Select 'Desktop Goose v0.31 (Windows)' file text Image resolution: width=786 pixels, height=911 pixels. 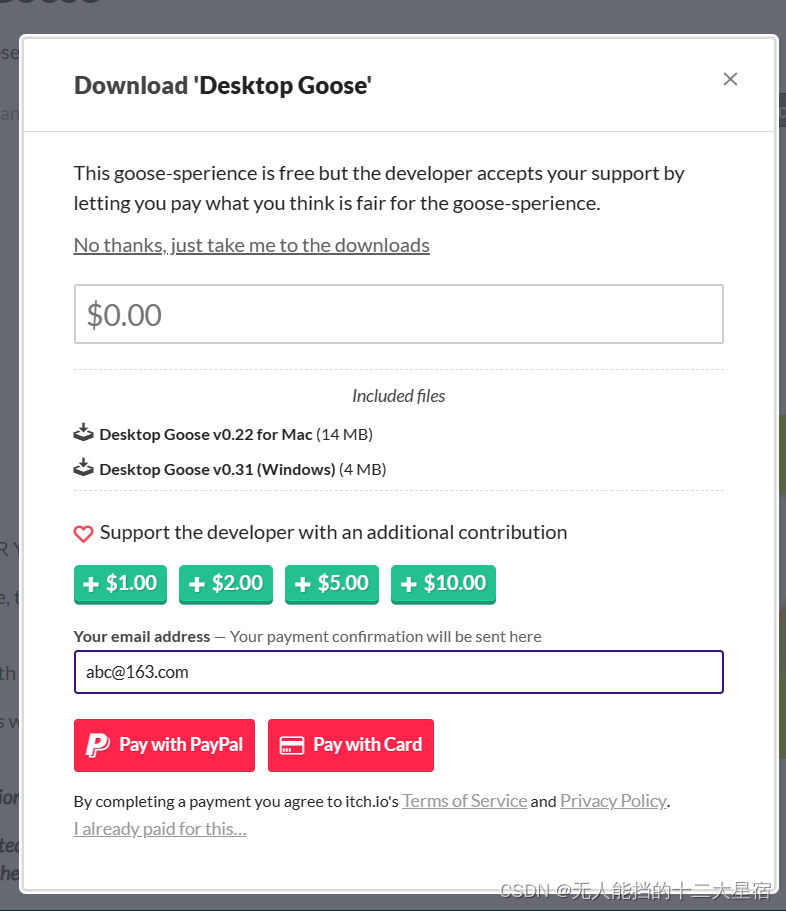pos(217,469)
